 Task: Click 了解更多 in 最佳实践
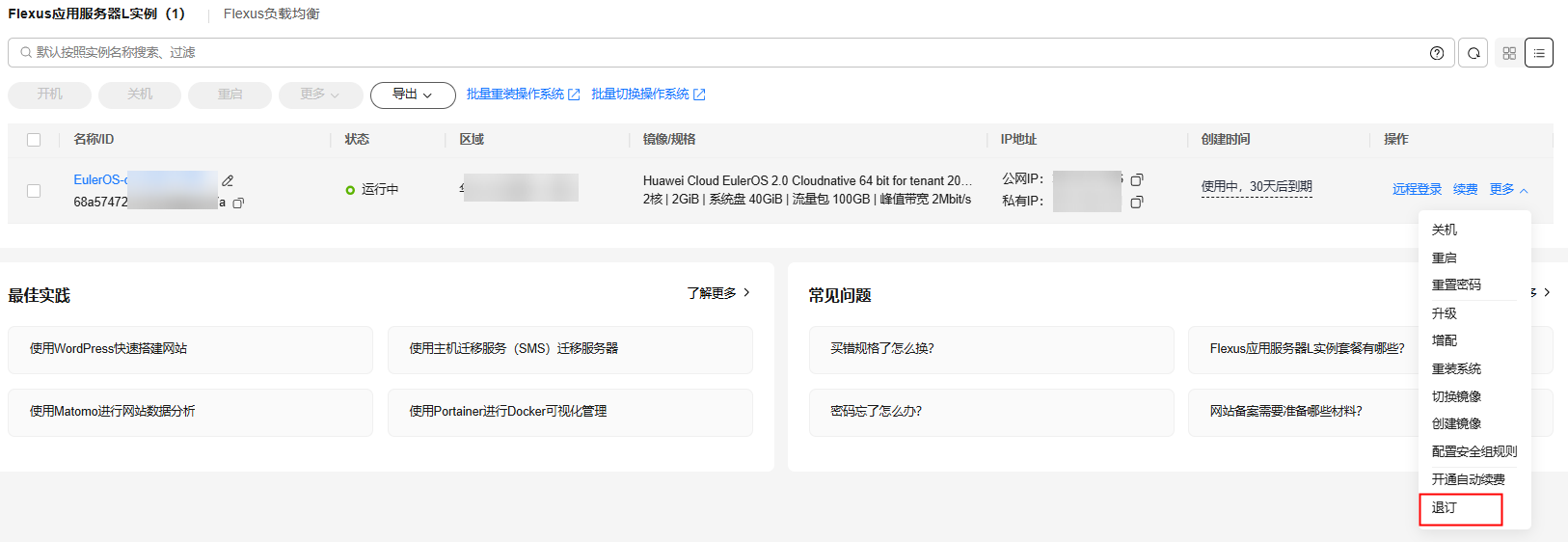(718, 293)
